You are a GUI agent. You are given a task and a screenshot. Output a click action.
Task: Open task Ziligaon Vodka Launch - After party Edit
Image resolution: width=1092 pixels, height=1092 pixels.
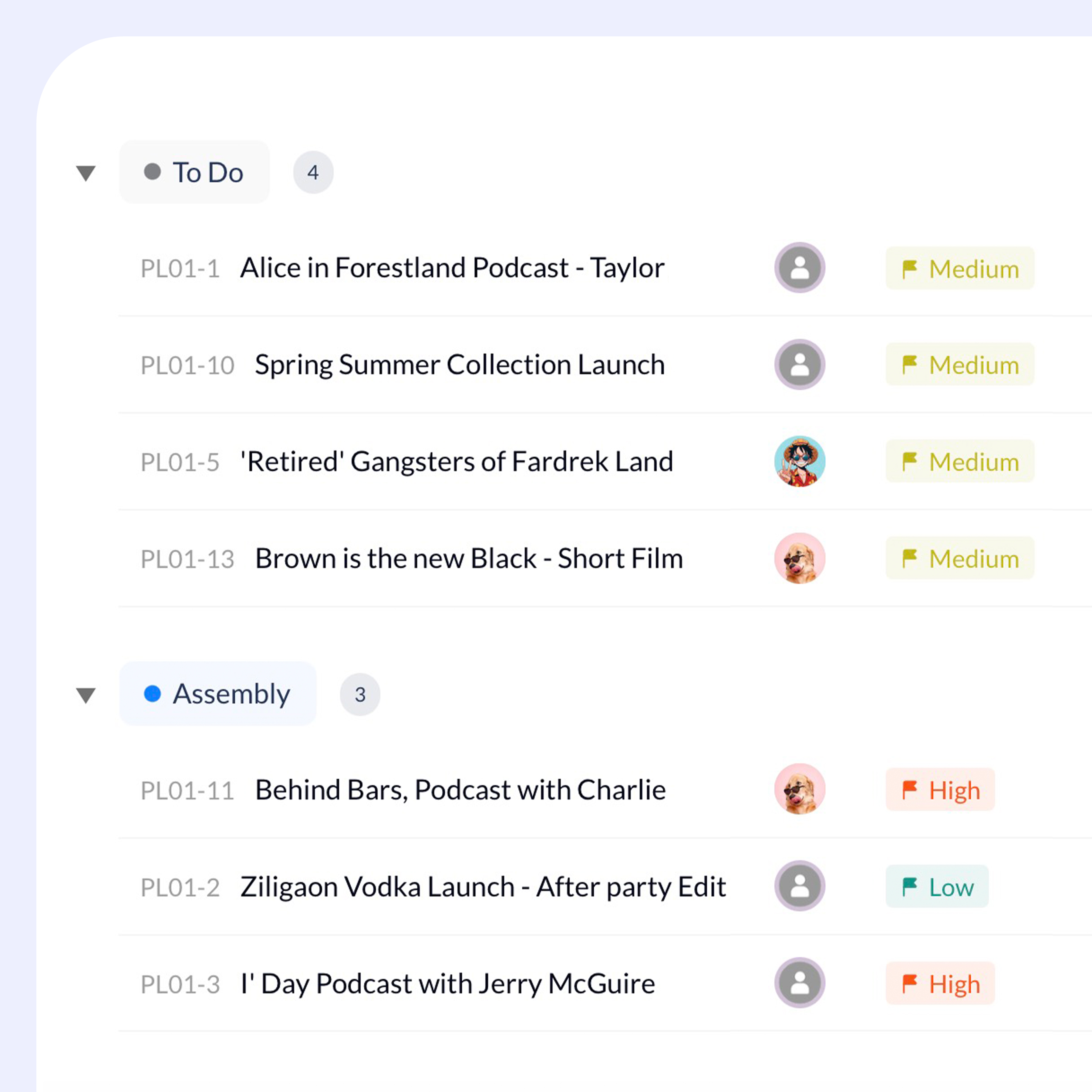click(483, 887)
